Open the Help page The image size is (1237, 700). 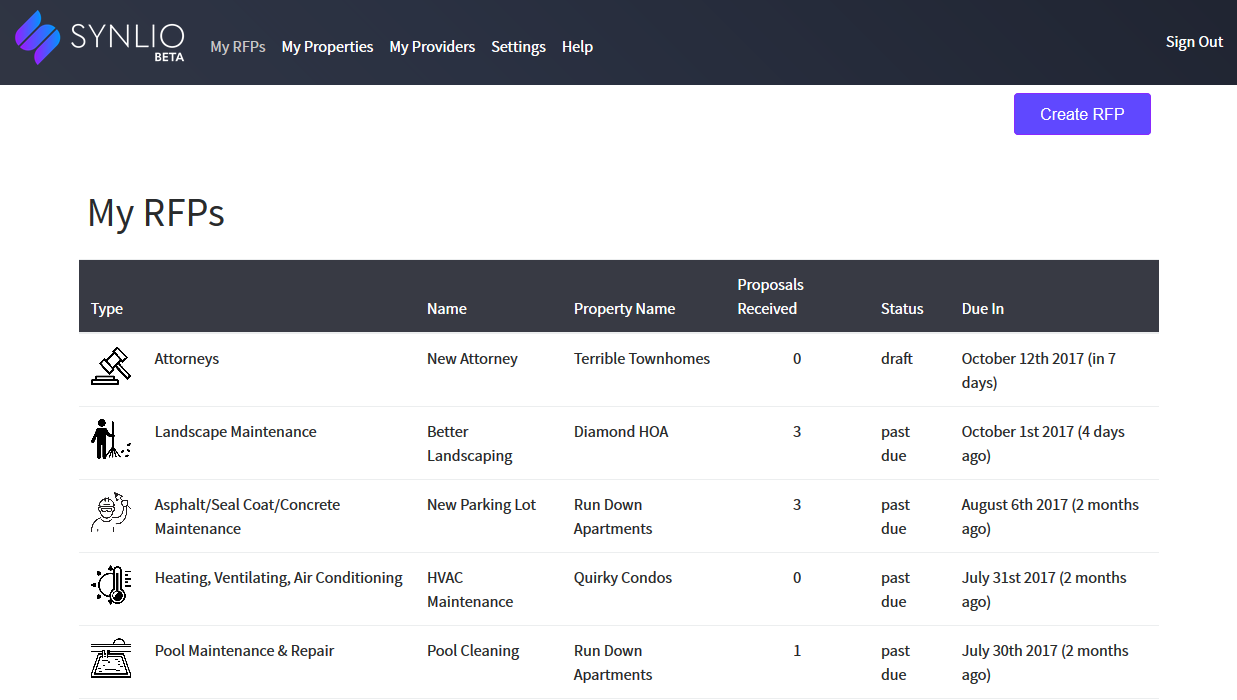(577, 47)
